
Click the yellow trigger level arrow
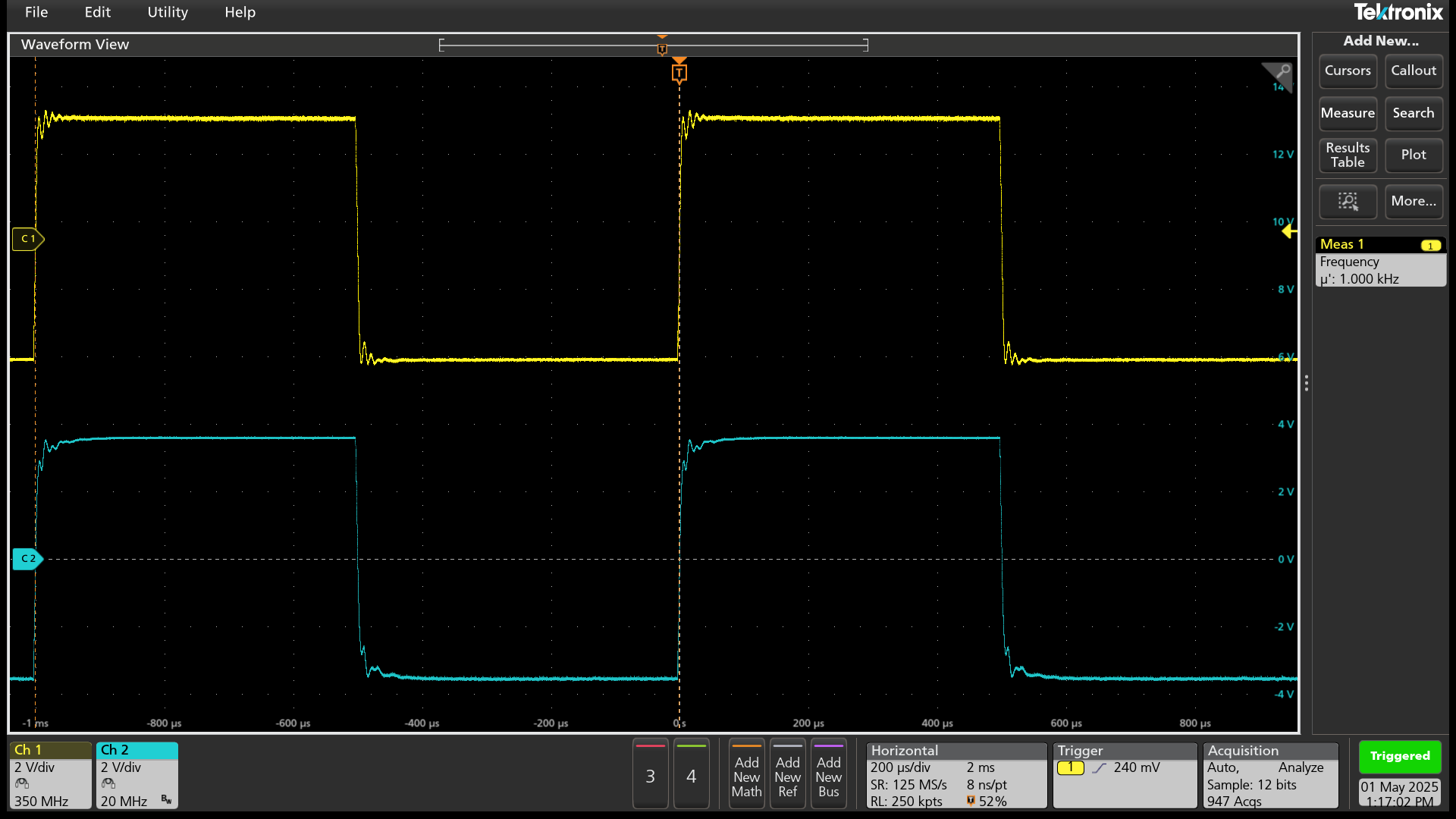[1288, 231]
